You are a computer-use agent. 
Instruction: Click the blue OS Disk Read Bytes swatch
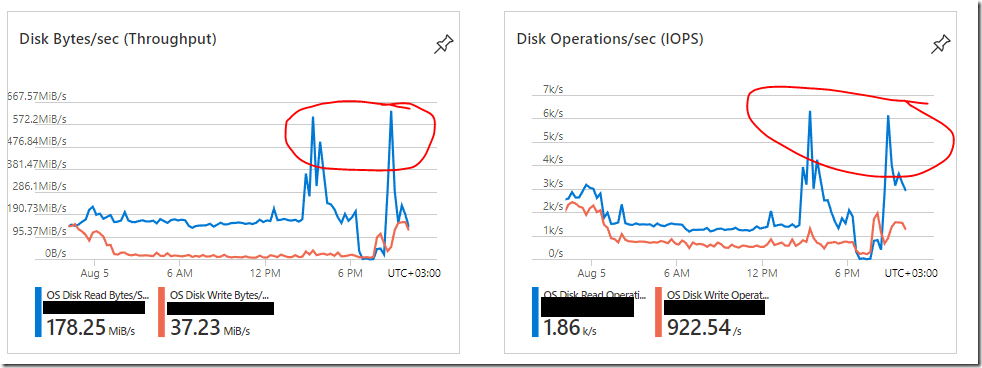(x=39, y=312)
